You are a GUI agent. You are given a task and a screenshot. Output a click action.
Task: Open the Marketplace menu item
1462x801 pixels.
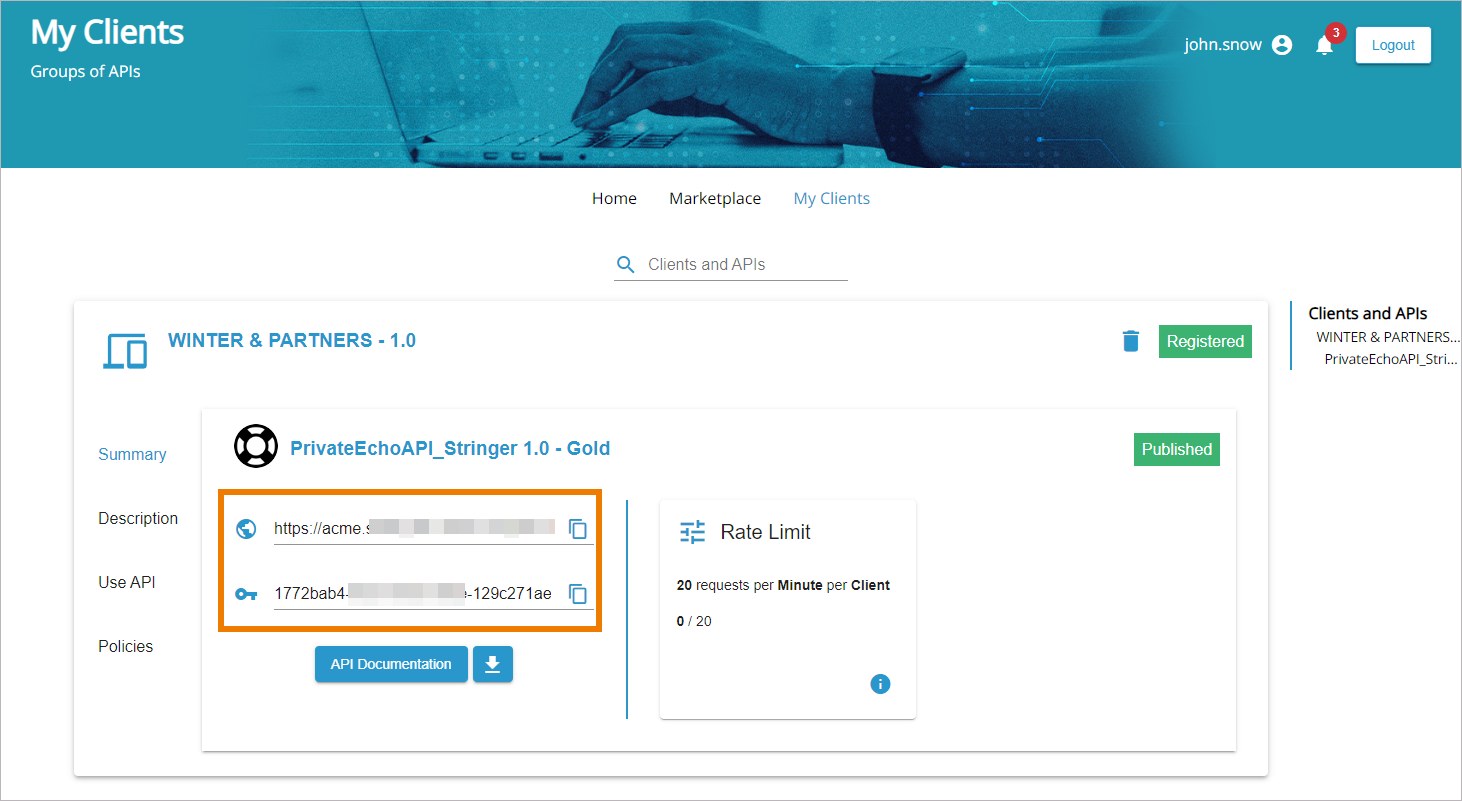tap(715, 199)
